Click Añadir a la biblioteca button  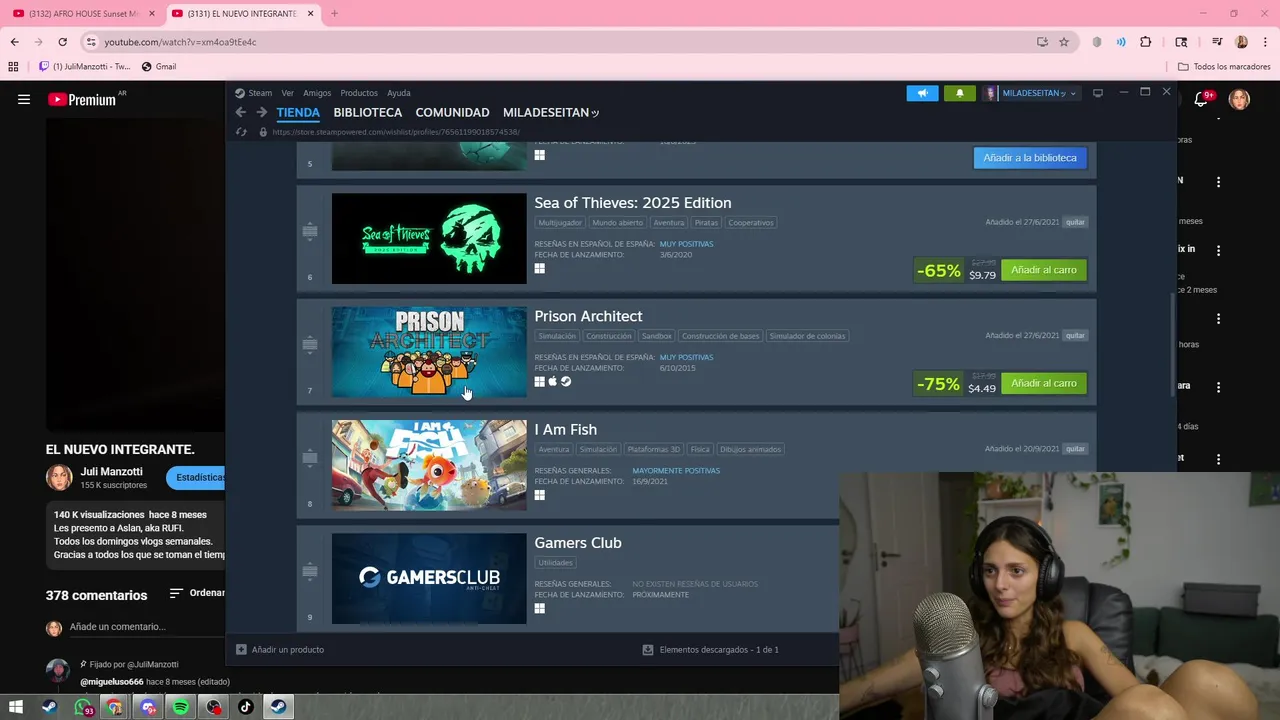(1030, 158)
